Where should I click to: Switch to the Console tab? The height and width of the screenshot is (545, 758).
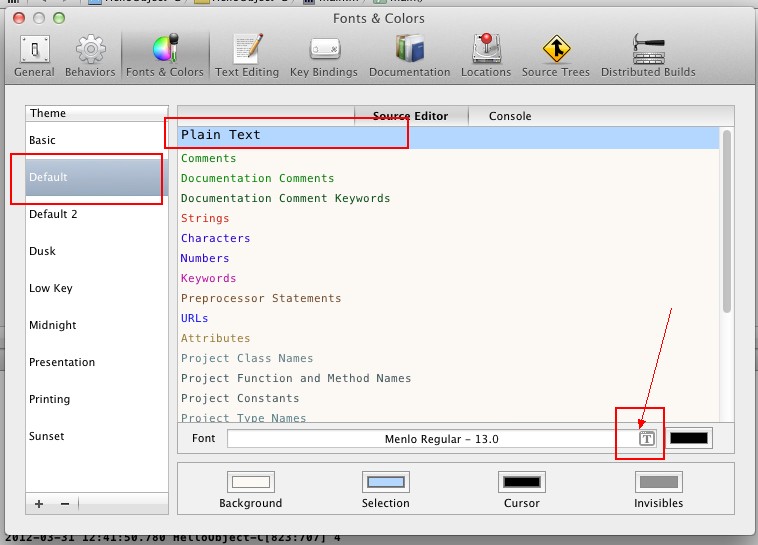510,116
